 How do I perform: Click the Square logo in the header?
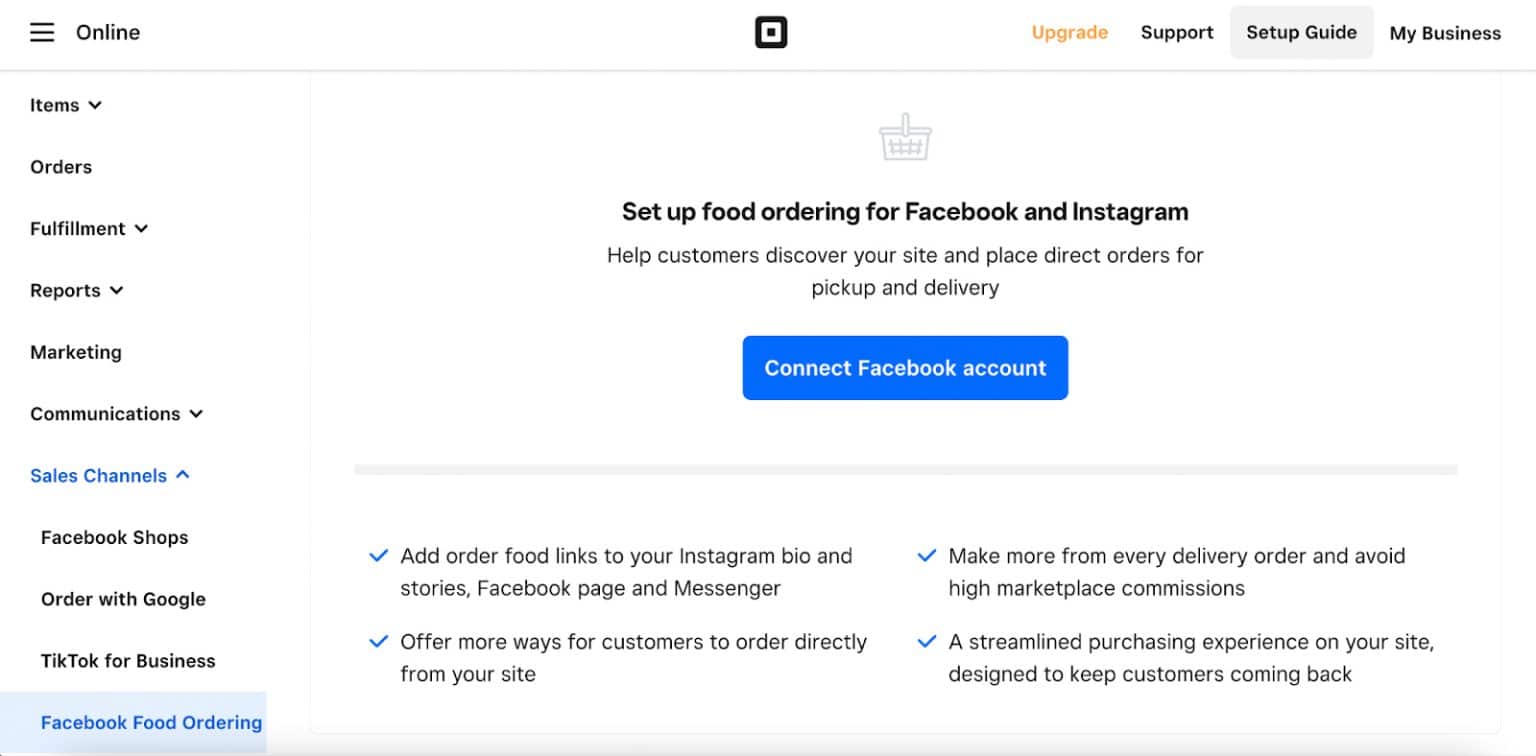771,31
